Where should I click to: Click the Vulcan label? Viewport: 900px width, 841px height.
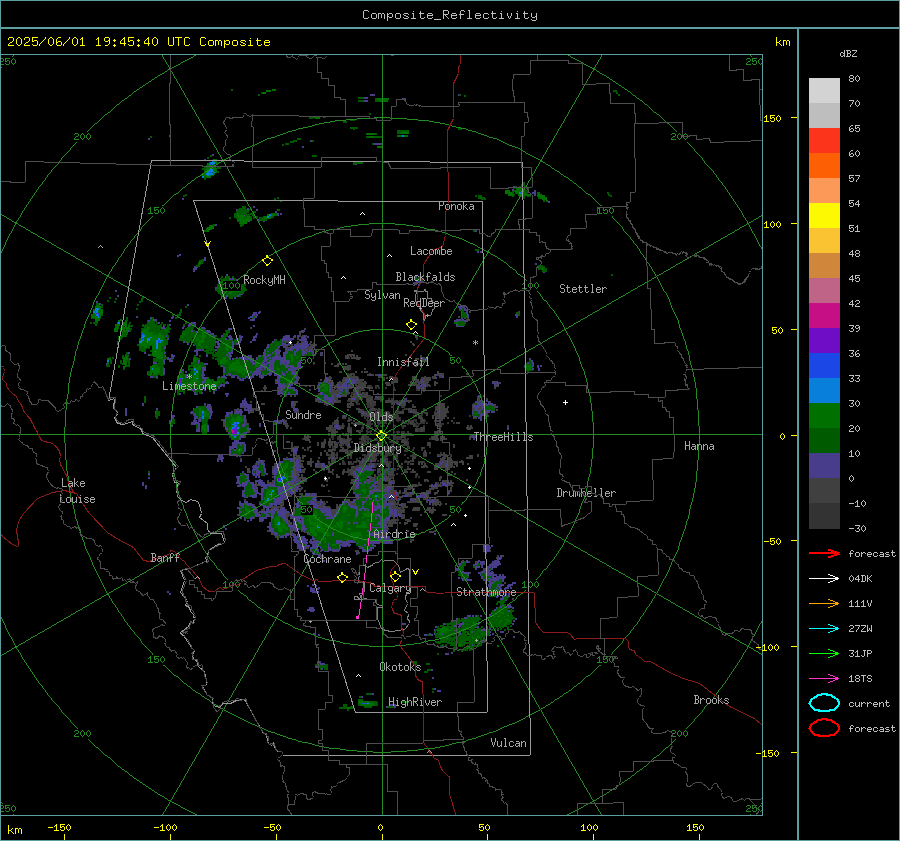point(508,743)
